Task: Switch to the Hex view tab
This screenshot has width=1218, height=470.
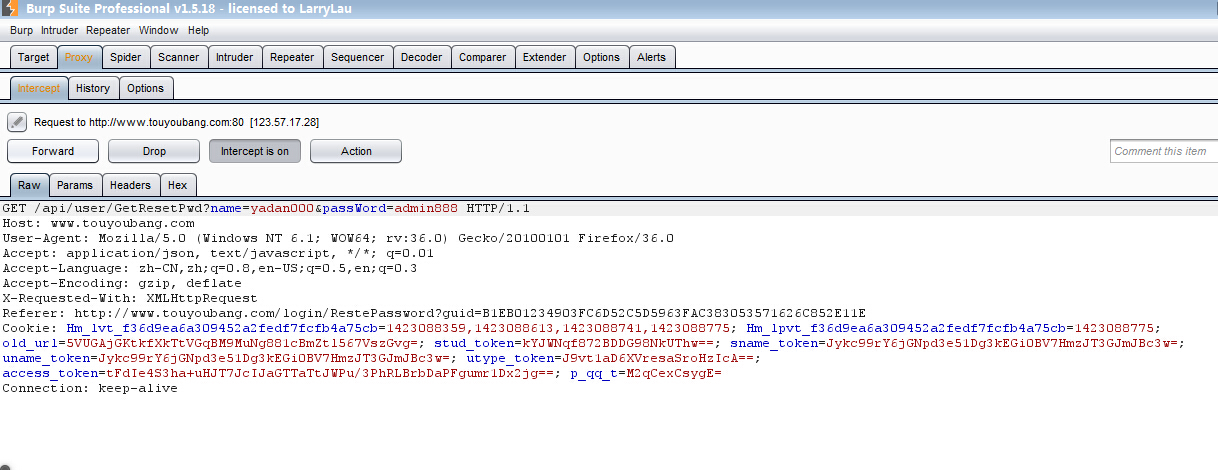Action: coord(177,185)
